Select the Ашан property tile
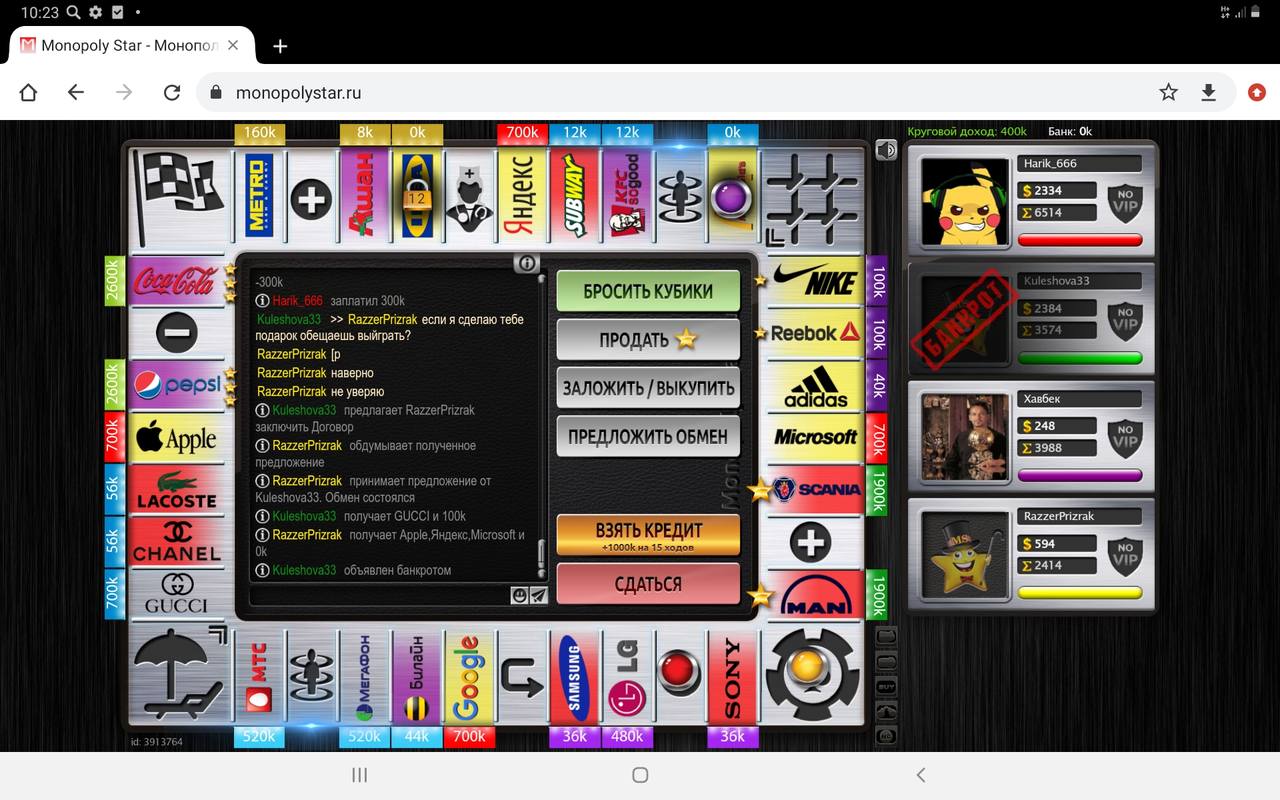This screenshot has height=800, width=1280. 364,195
